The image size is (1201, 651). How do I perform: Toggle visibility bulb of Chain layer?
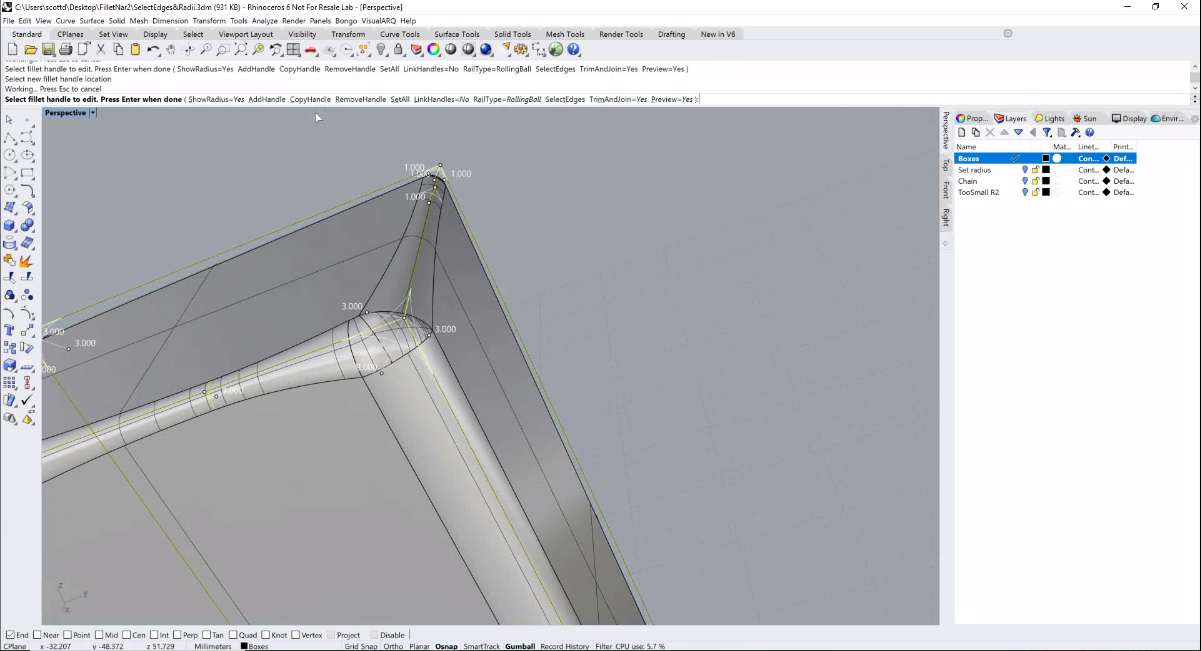(x=1025, y=181)
